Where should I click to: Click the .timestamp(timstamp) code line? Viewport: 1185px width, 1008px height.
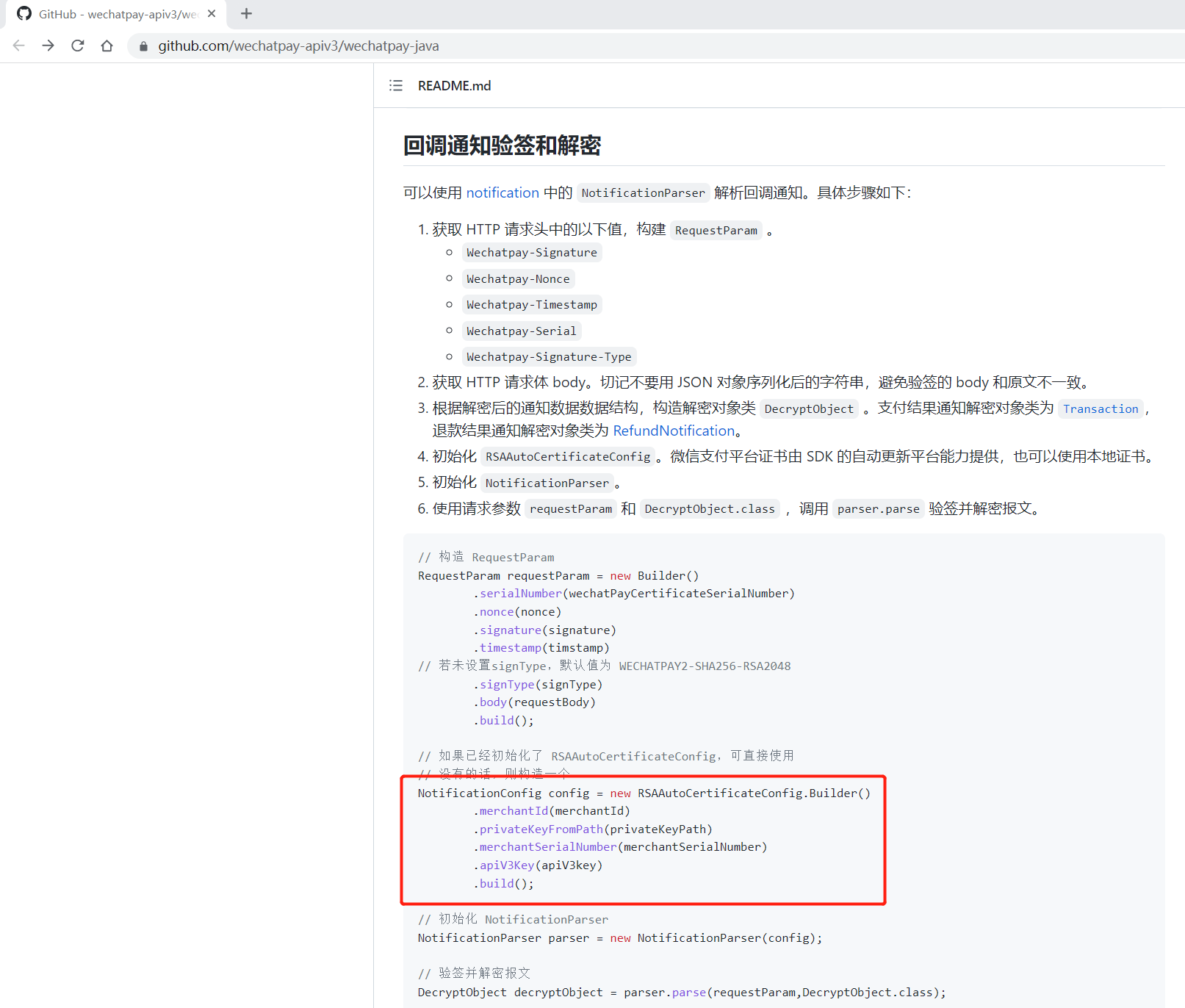541,648
